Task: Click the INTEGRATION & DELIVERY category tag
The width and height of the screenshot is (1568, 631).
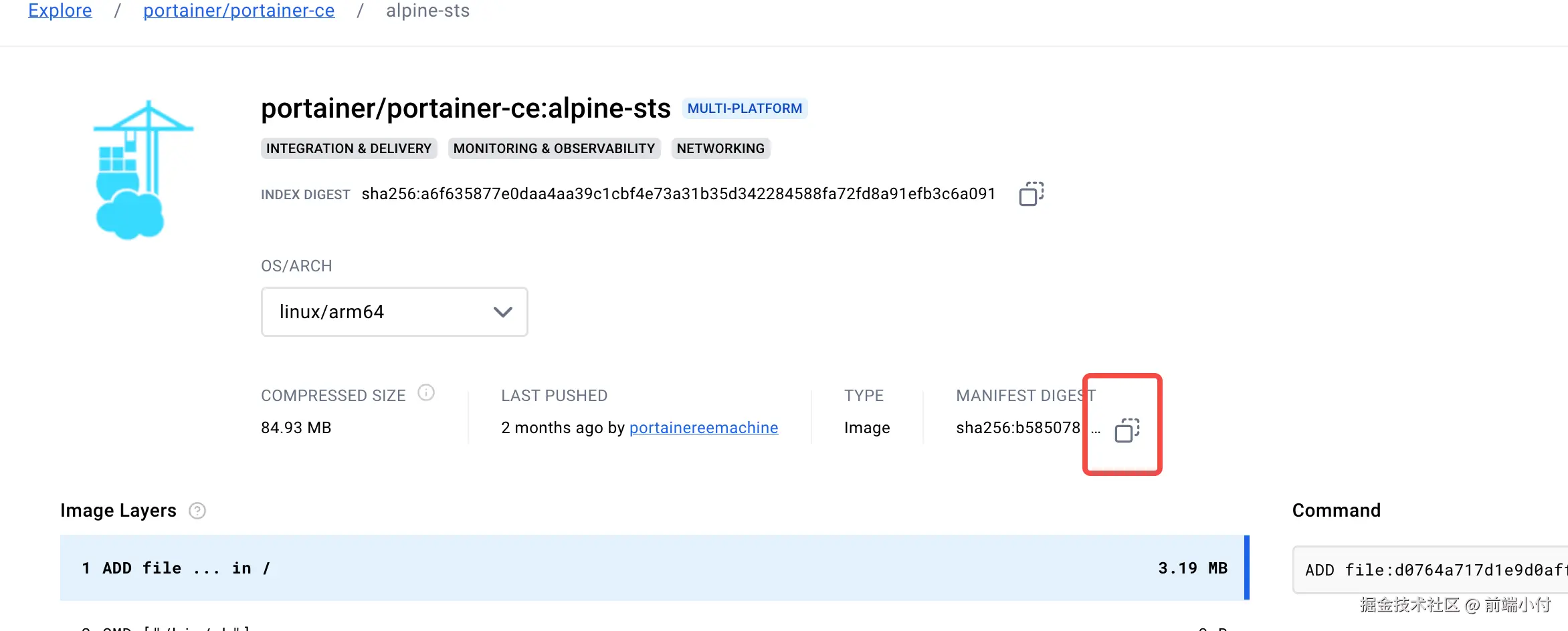Action: (x=349, y=148)
